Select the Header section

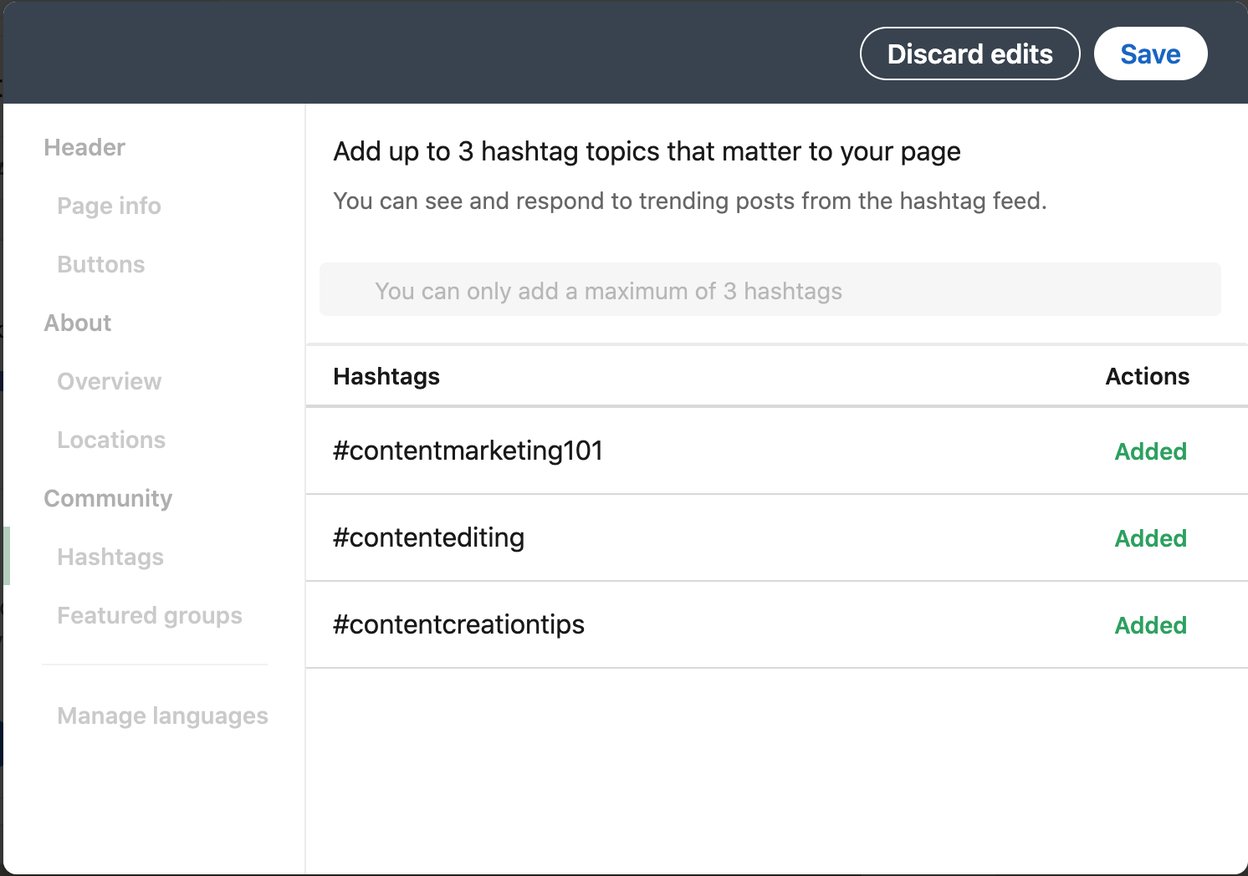point(84,147)
